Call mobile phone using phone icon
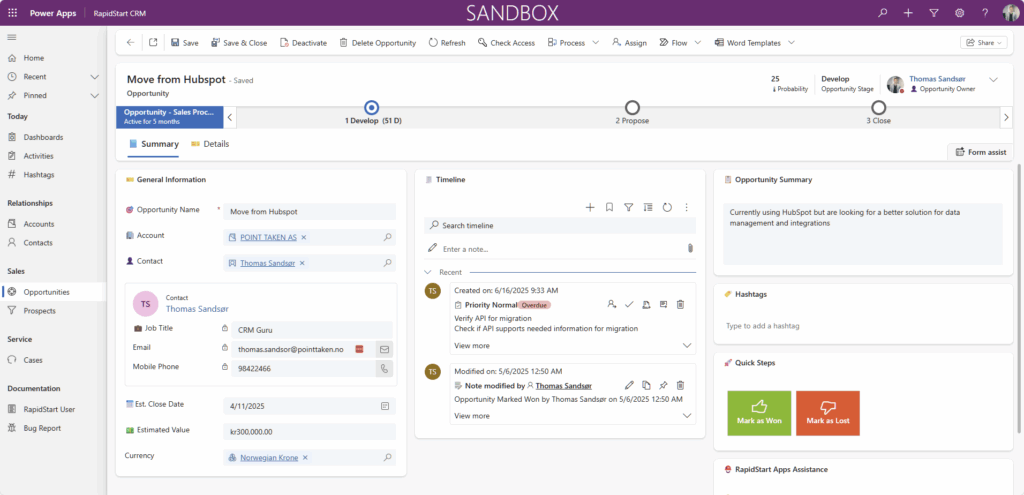Viewport: 1024px width, 495px height. pyautogui.click(x=385, y=368)
